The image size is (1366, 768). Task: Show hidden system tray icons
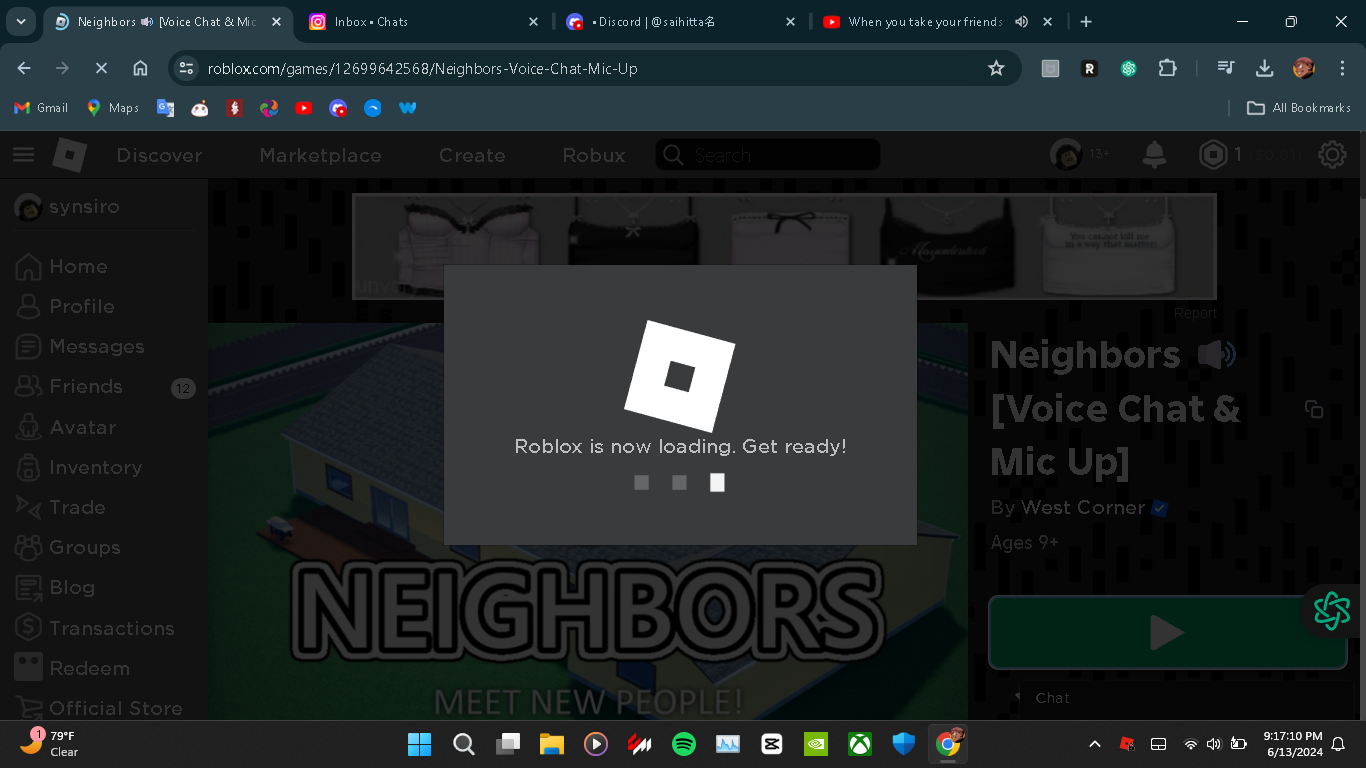1094,744
